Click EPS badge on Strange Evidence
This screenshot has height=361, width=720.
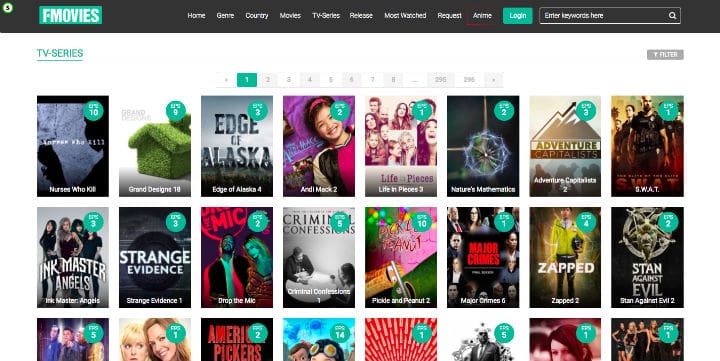tap(175, 222)
